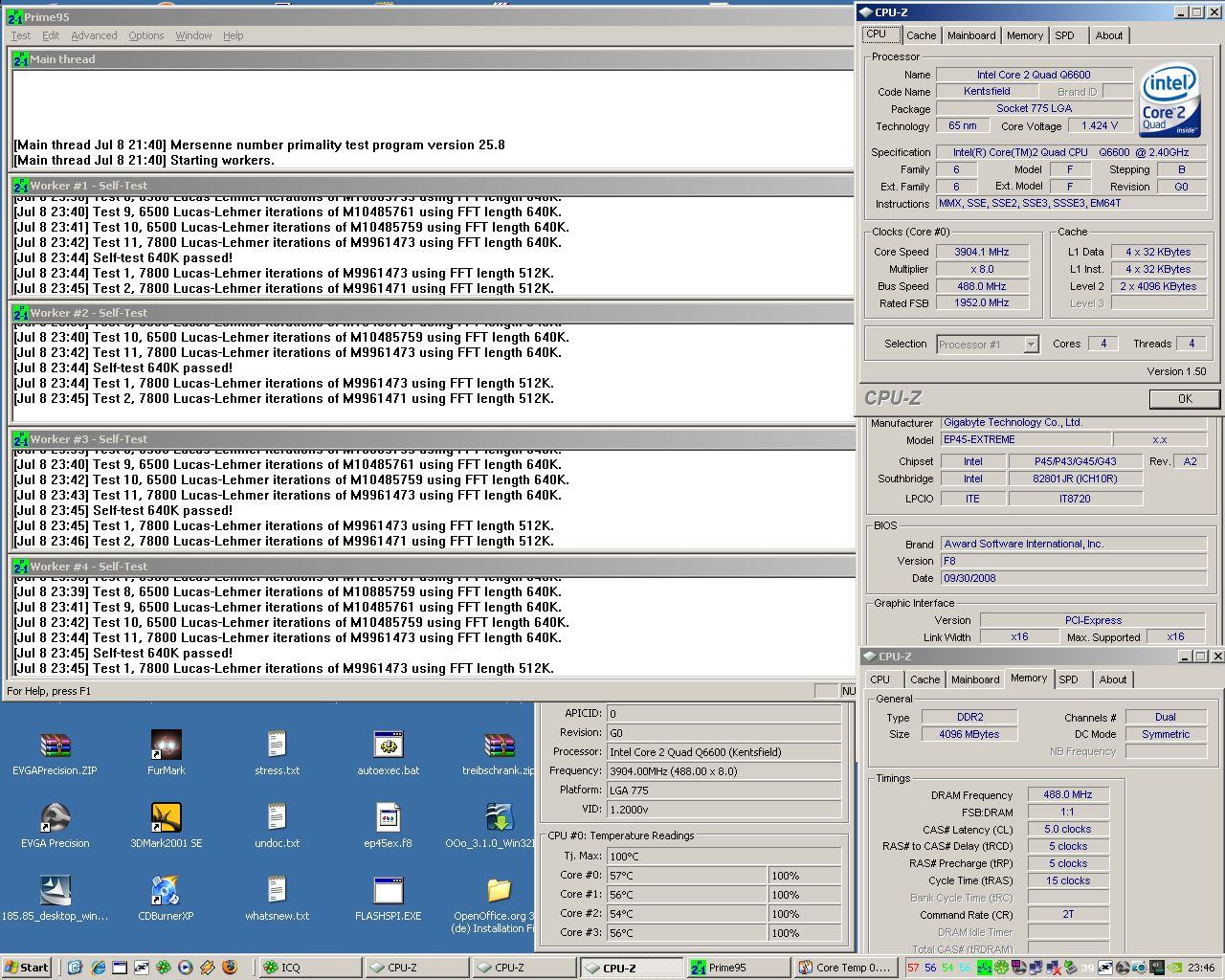Viewport: 1225px width, 980px height.
Task: Click the Worker #2 - Self-Test title bar
Action: (x=433, y=313)
